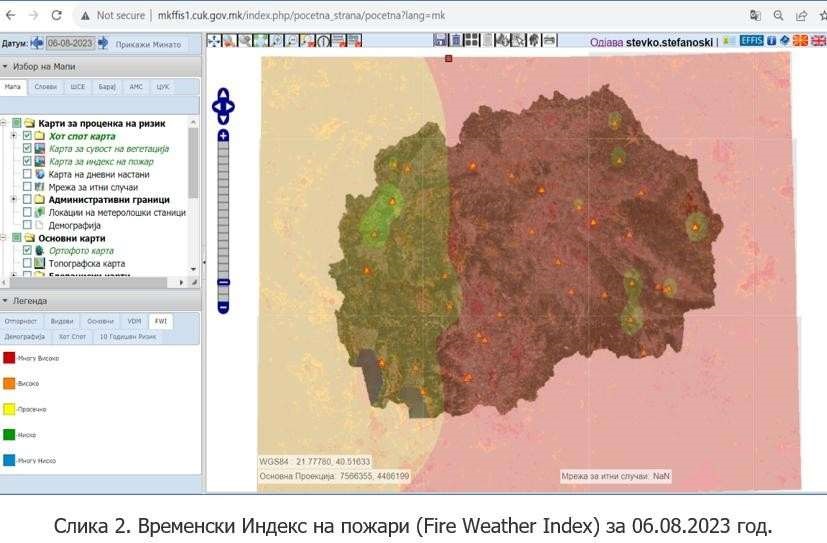Screen dimensions: 827x543
Task: Collapse the Избор на Мапи panel
Action: point(6,67)
